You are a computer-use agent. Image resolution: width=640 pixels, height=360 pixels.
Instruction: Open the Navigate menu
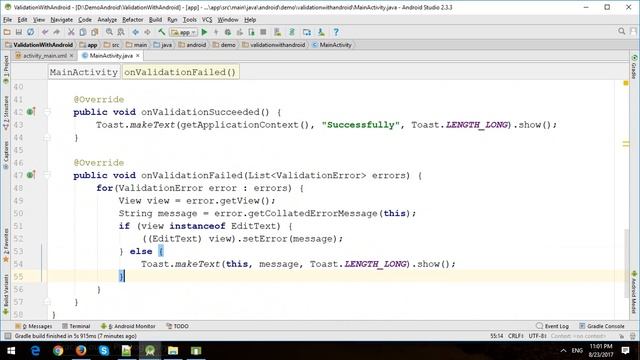62,20
